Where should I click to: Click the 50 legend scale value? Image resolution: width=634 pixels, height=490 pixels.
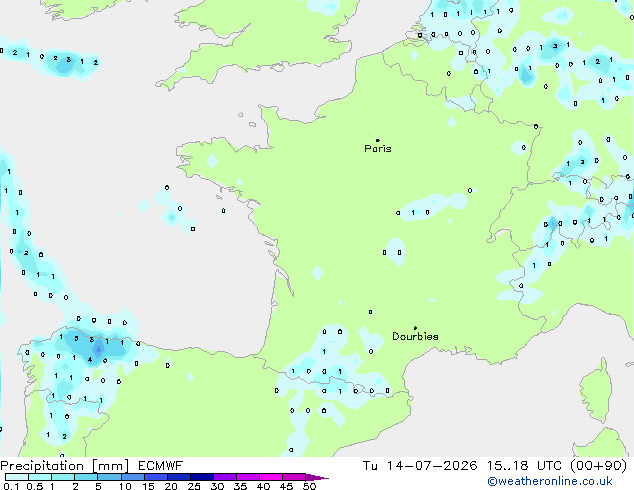click(310, 486)
